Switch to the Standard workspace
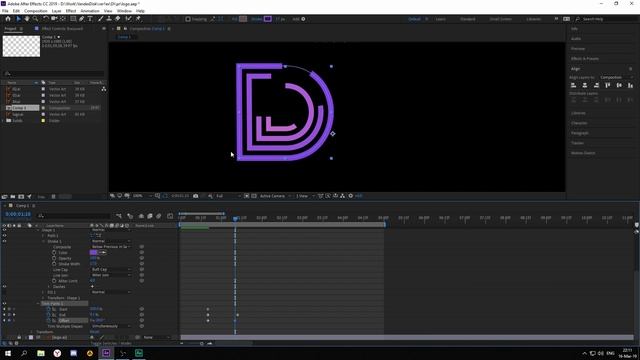The width and height of the screenshot is (640, 360). click(x=468, y=19)
